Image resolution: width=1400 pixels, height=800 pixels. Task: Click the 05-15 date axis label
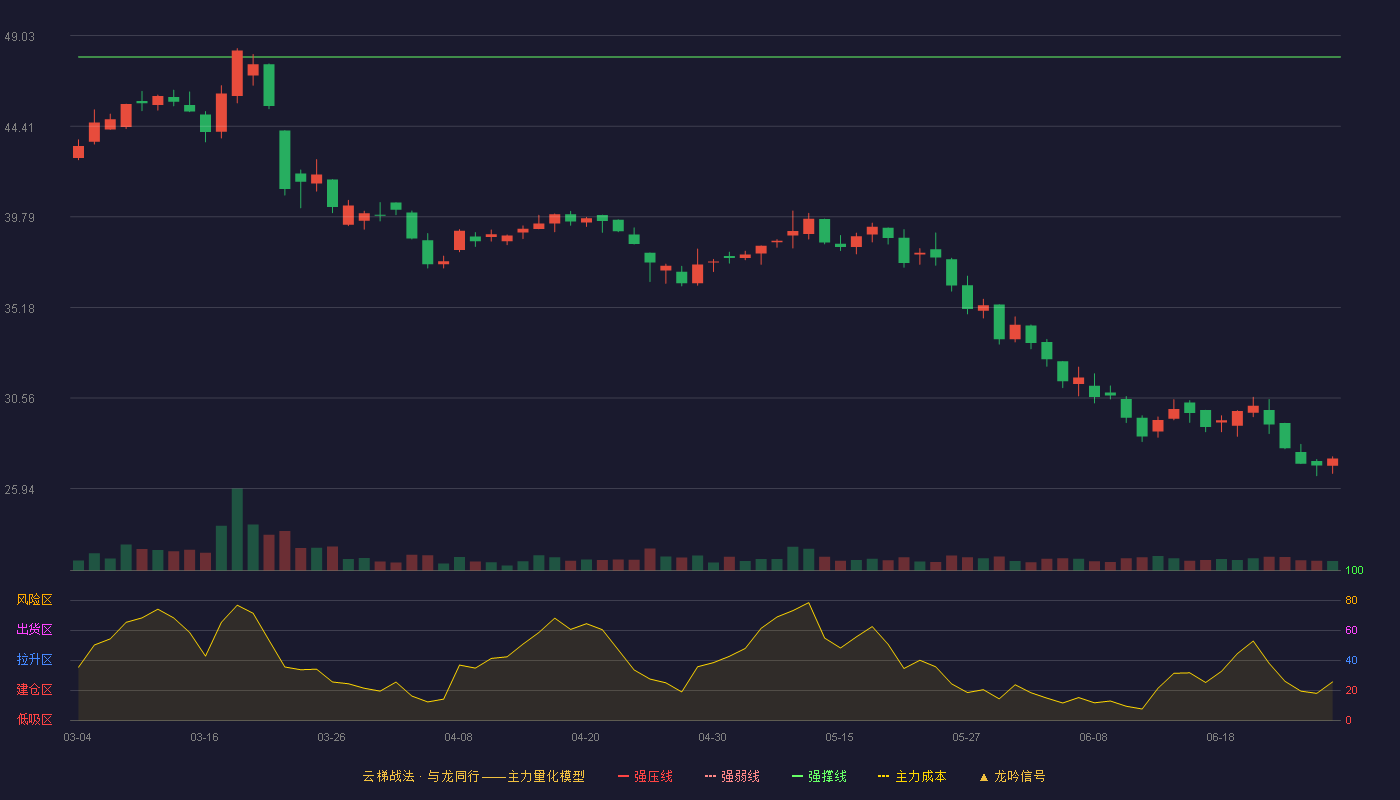(x=839, y=737)
